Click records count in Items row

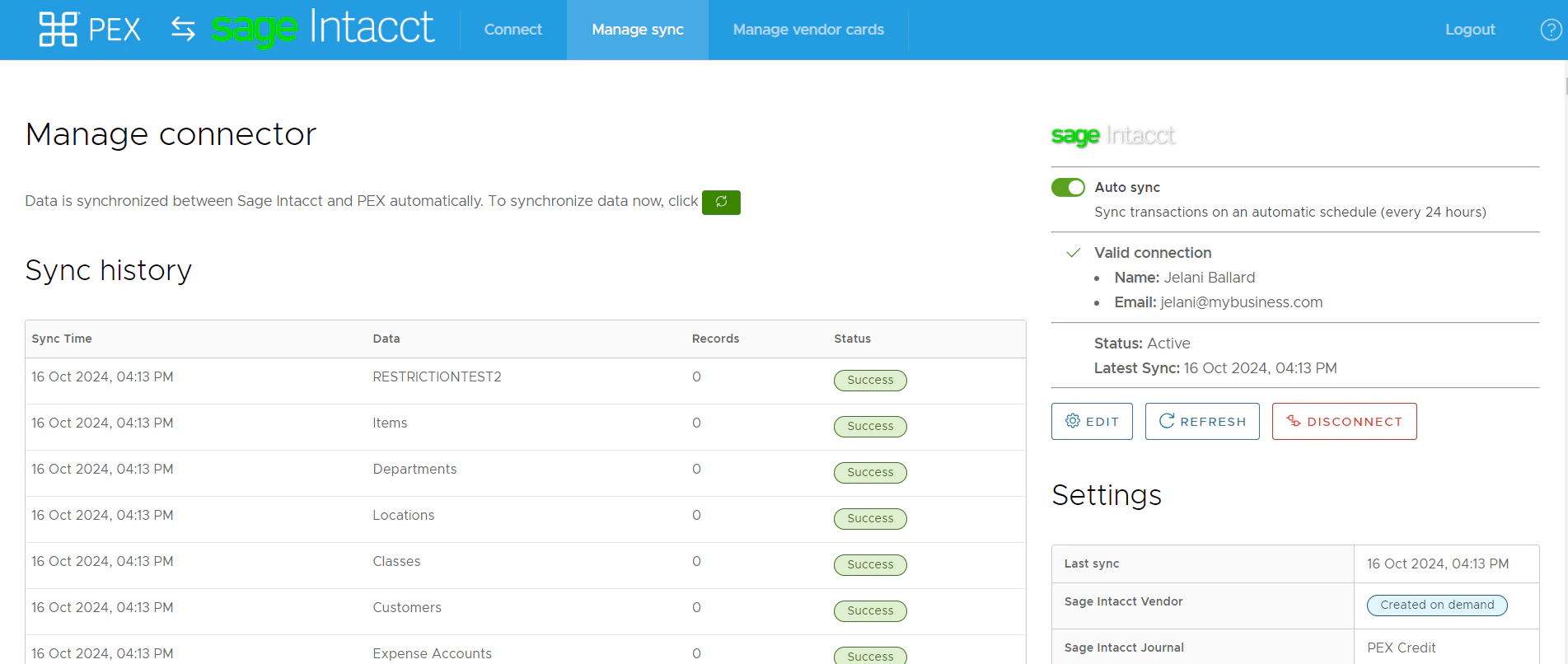pos(696,423)
